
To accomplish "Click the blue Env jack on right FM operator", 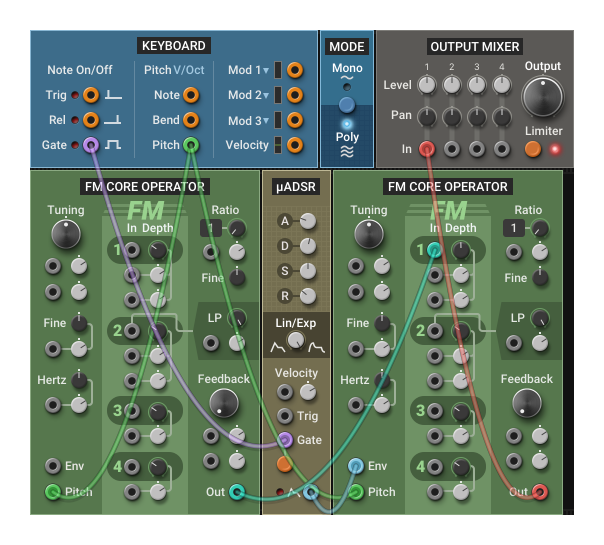I will (x=355, y=466).
